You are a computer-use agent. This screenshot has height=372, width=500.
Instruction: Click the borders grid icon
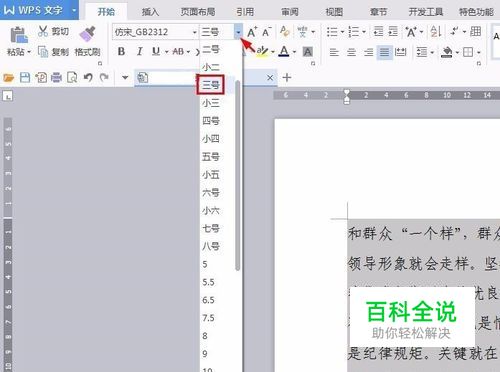pos(468,52)
